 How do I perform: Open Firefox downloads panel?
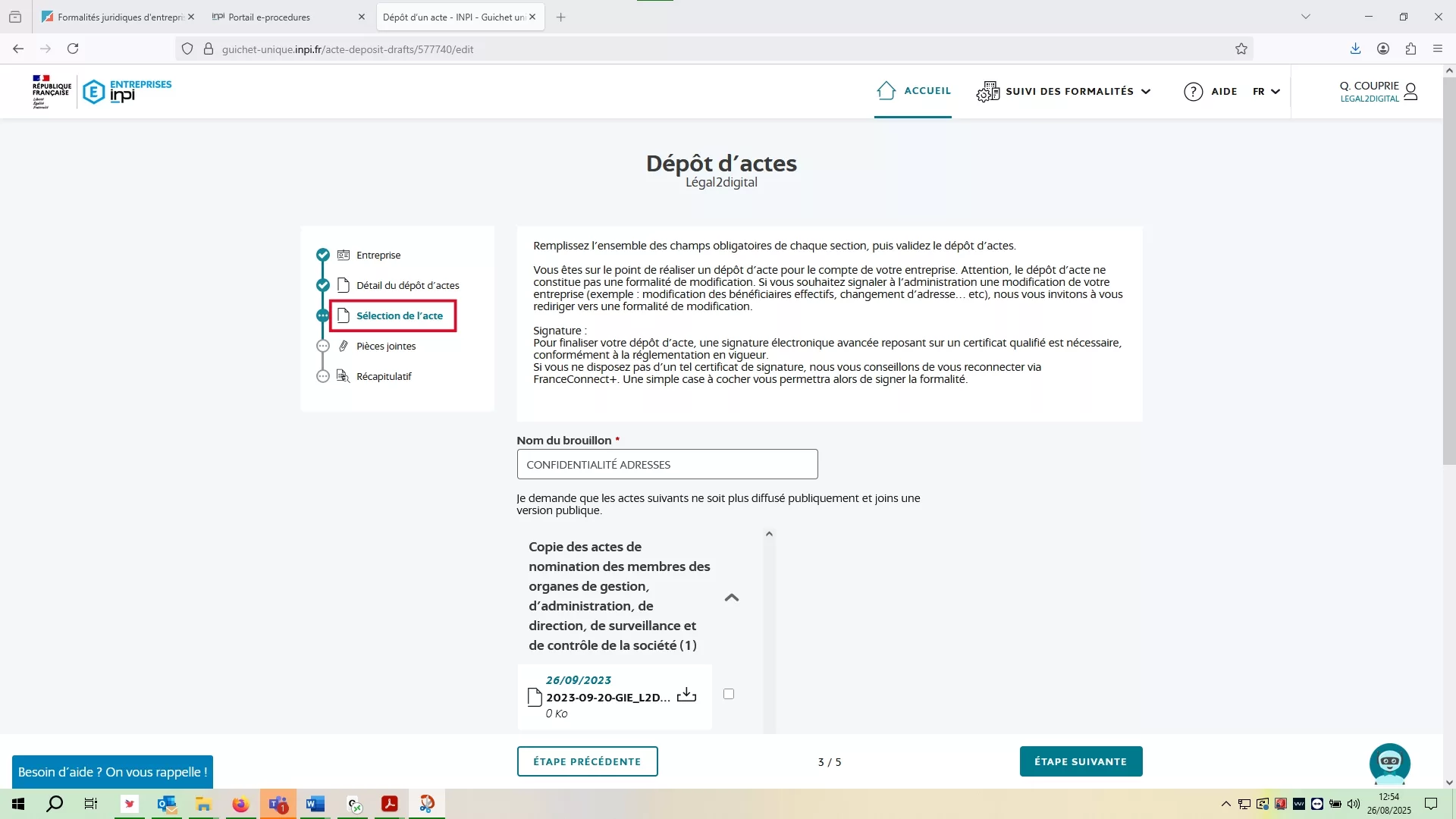tap(1355, 49)
